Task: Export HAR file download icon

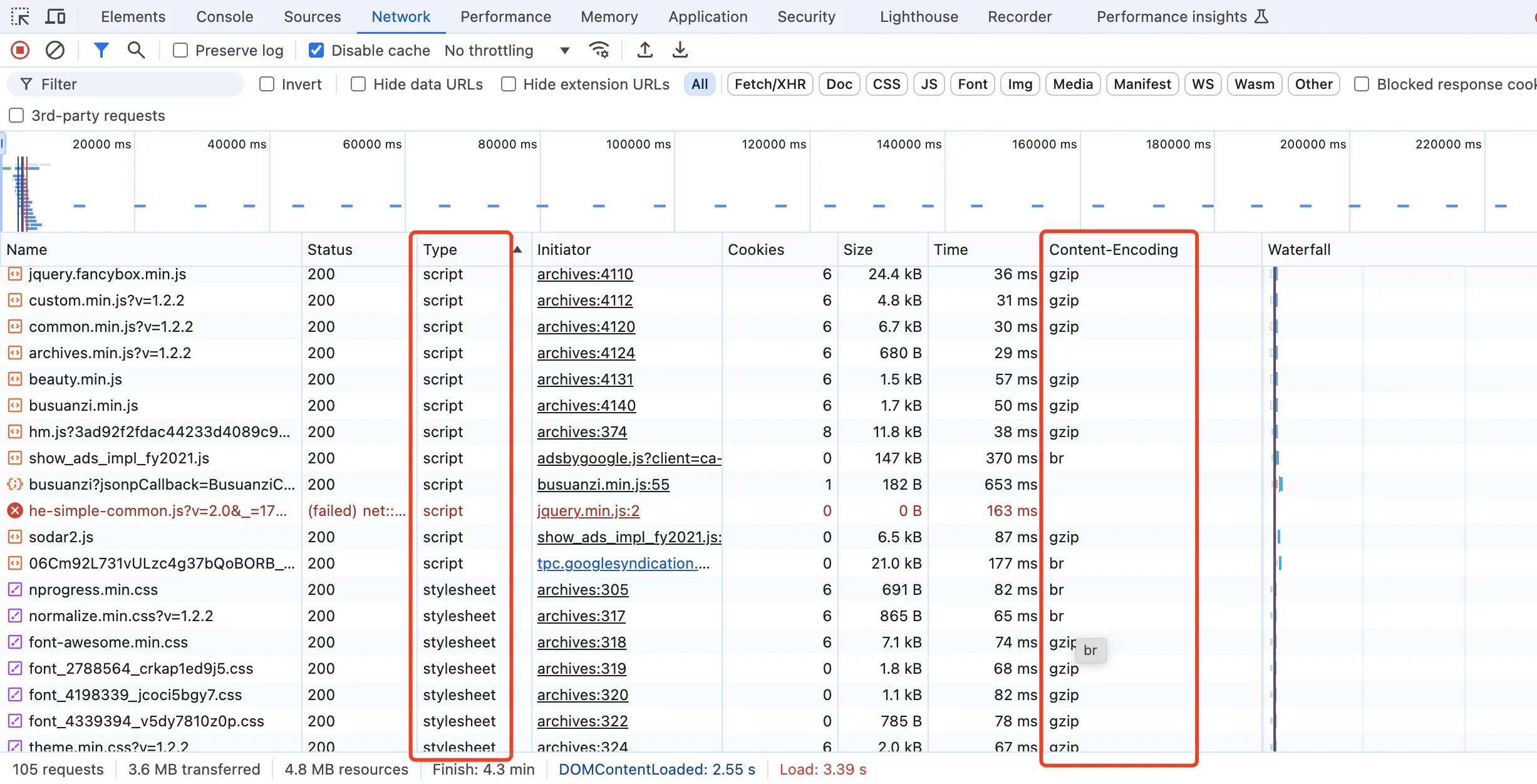Action: coord(680,50)
